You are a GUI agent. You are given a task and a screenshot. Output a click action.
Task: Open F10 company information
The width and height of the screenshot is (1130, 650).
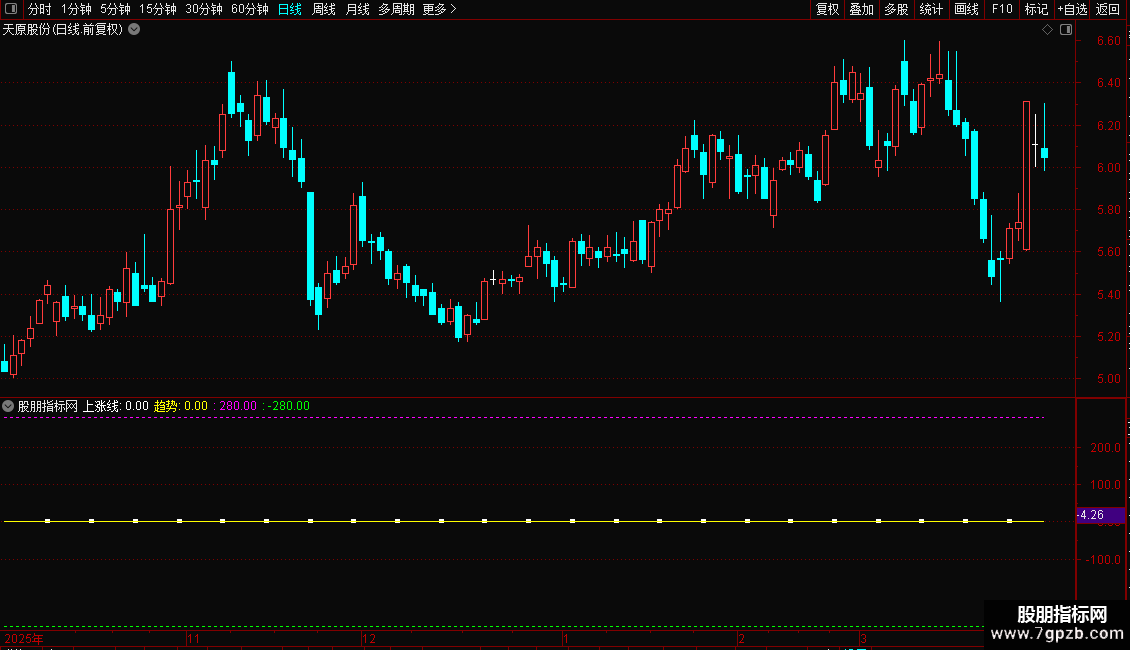click(1002, 9)
